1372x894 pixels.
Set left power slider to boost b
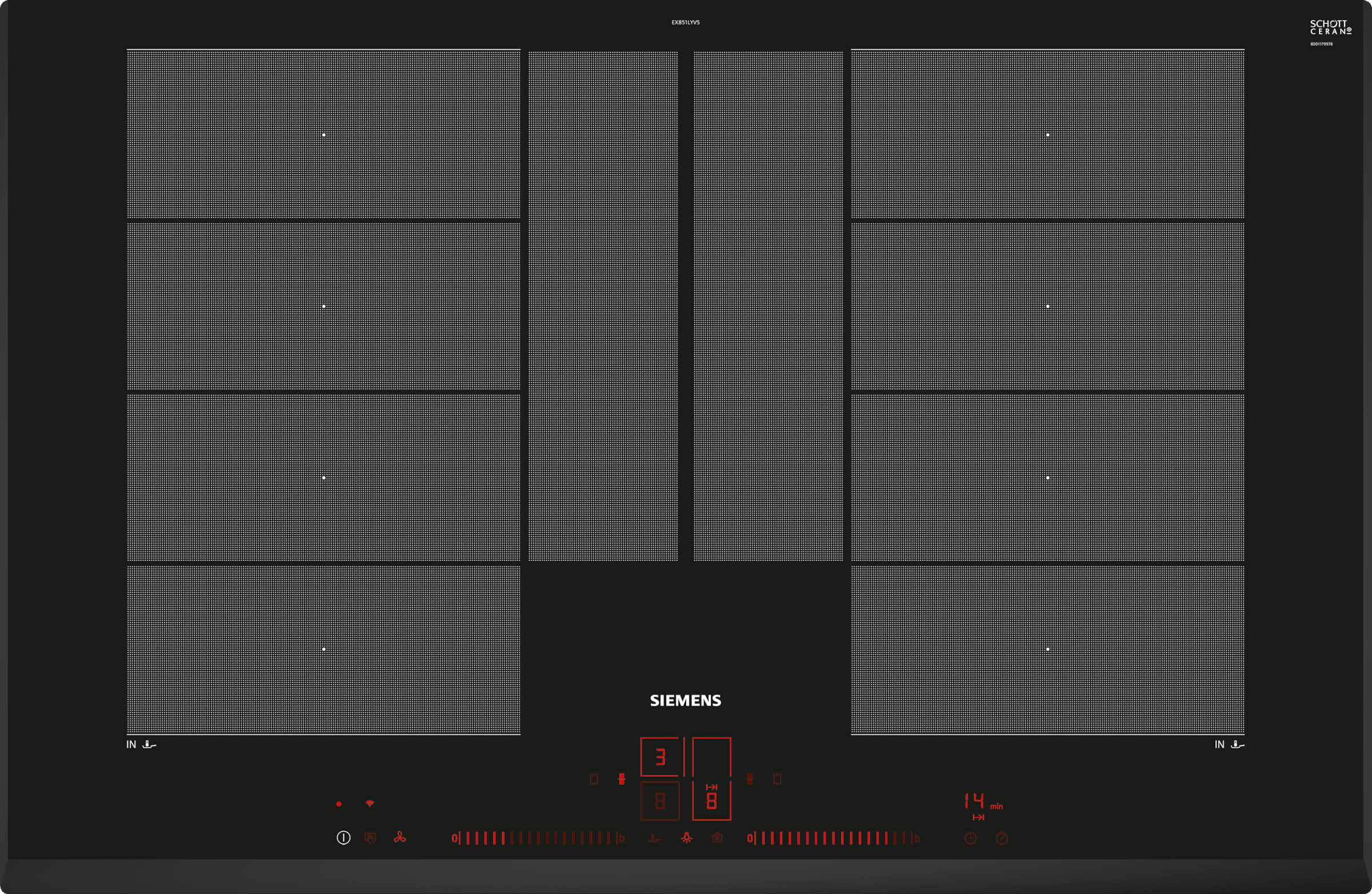(621, 839)
